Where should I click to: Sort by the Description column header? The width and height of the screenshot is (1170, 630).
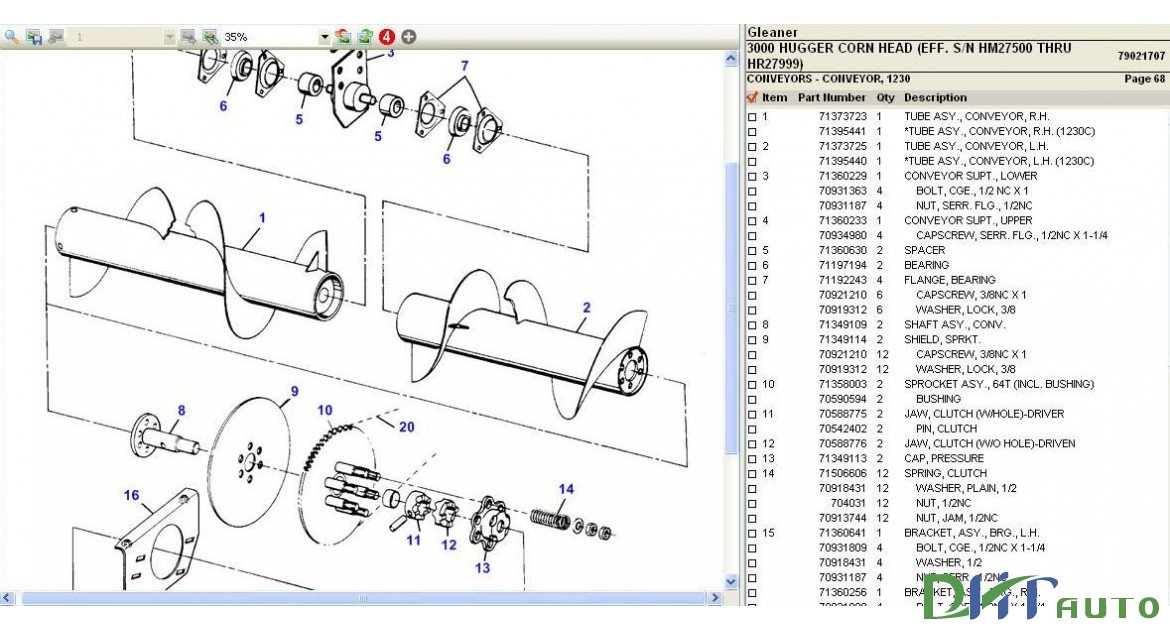(x=936, y=97)
